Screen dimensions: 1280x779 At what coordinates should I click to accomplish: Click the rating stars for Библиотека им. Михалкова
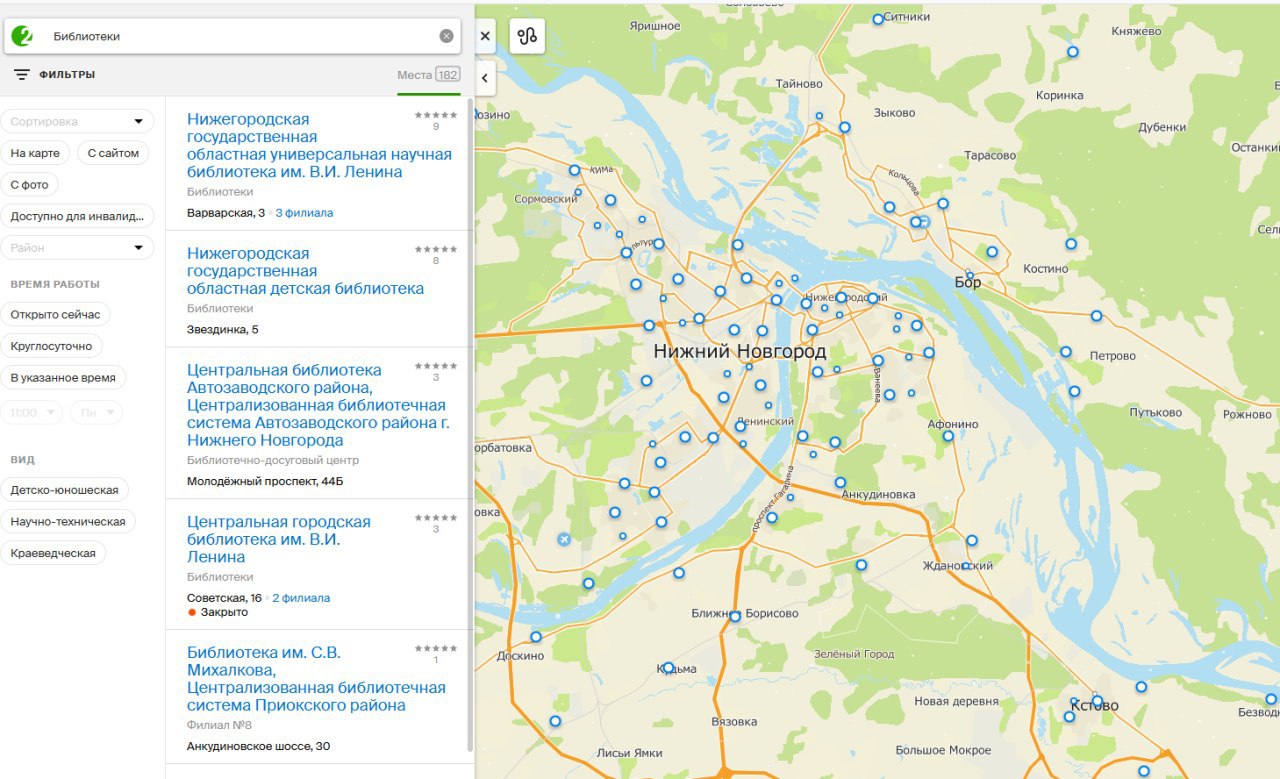(436, 648)
